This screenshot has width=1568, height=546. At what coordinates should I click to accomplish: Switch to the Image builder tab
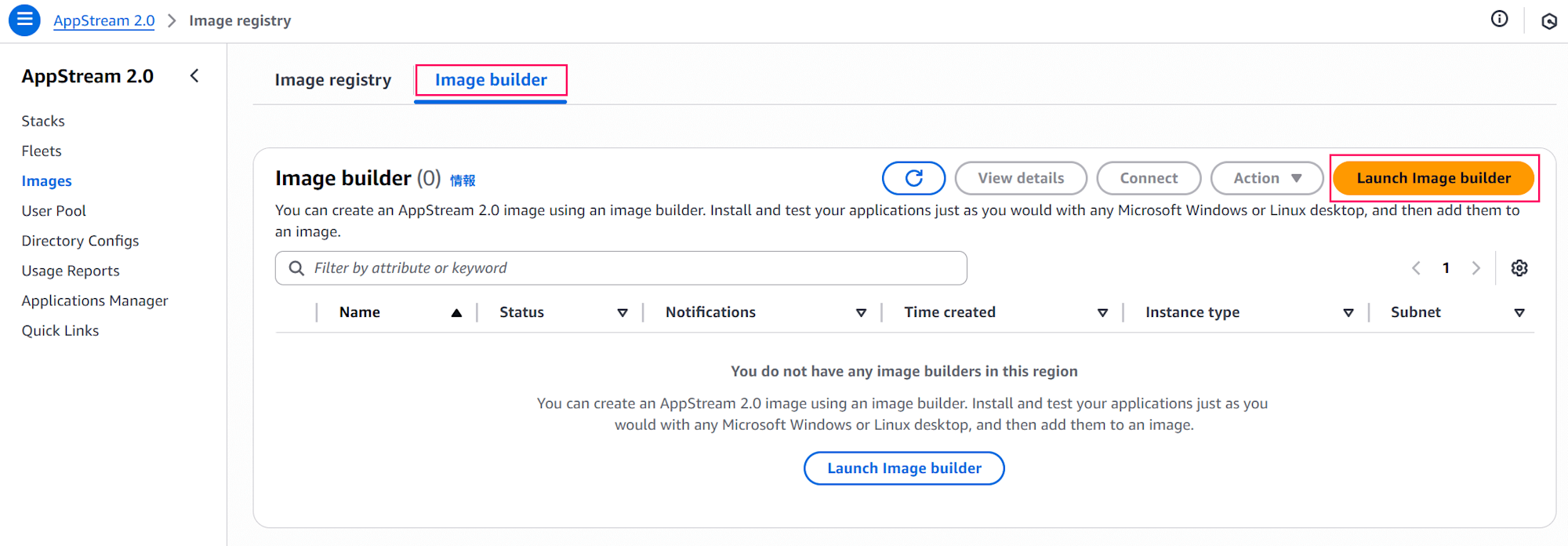[491, 80]
